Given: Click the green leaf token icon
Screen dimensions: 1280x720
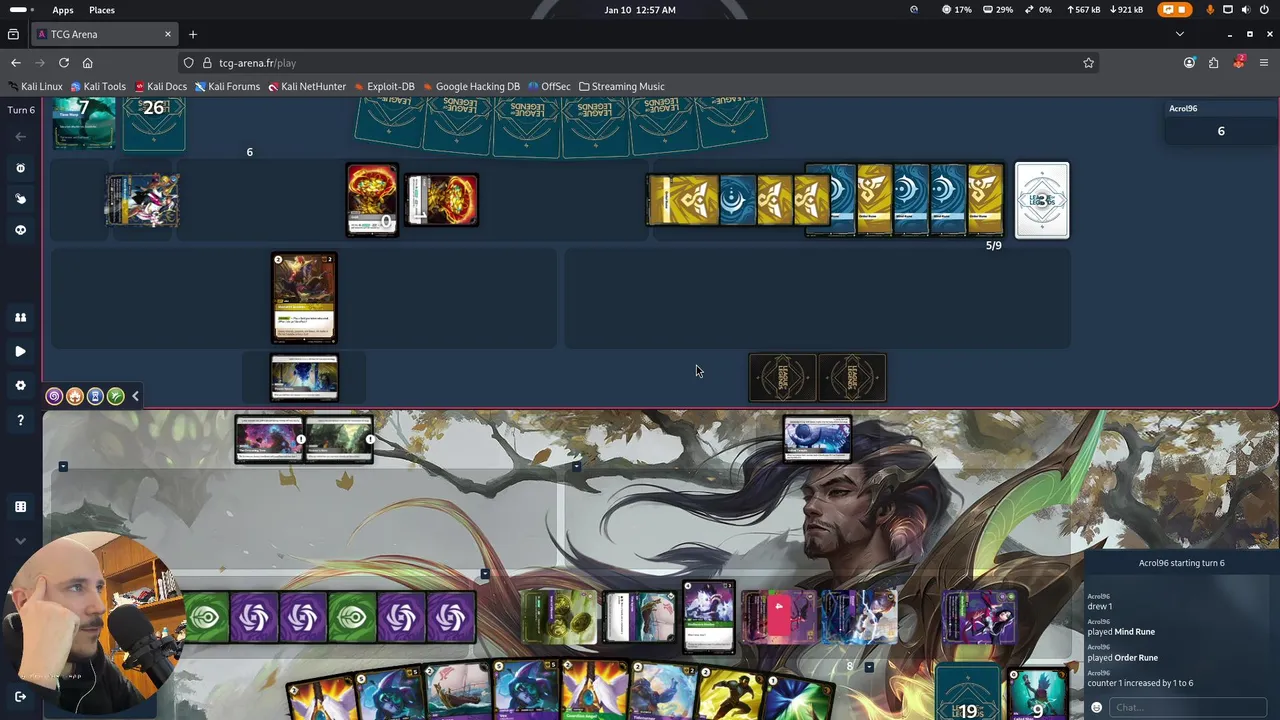Looking at the screenshot, I should click(x=116, y=396).
